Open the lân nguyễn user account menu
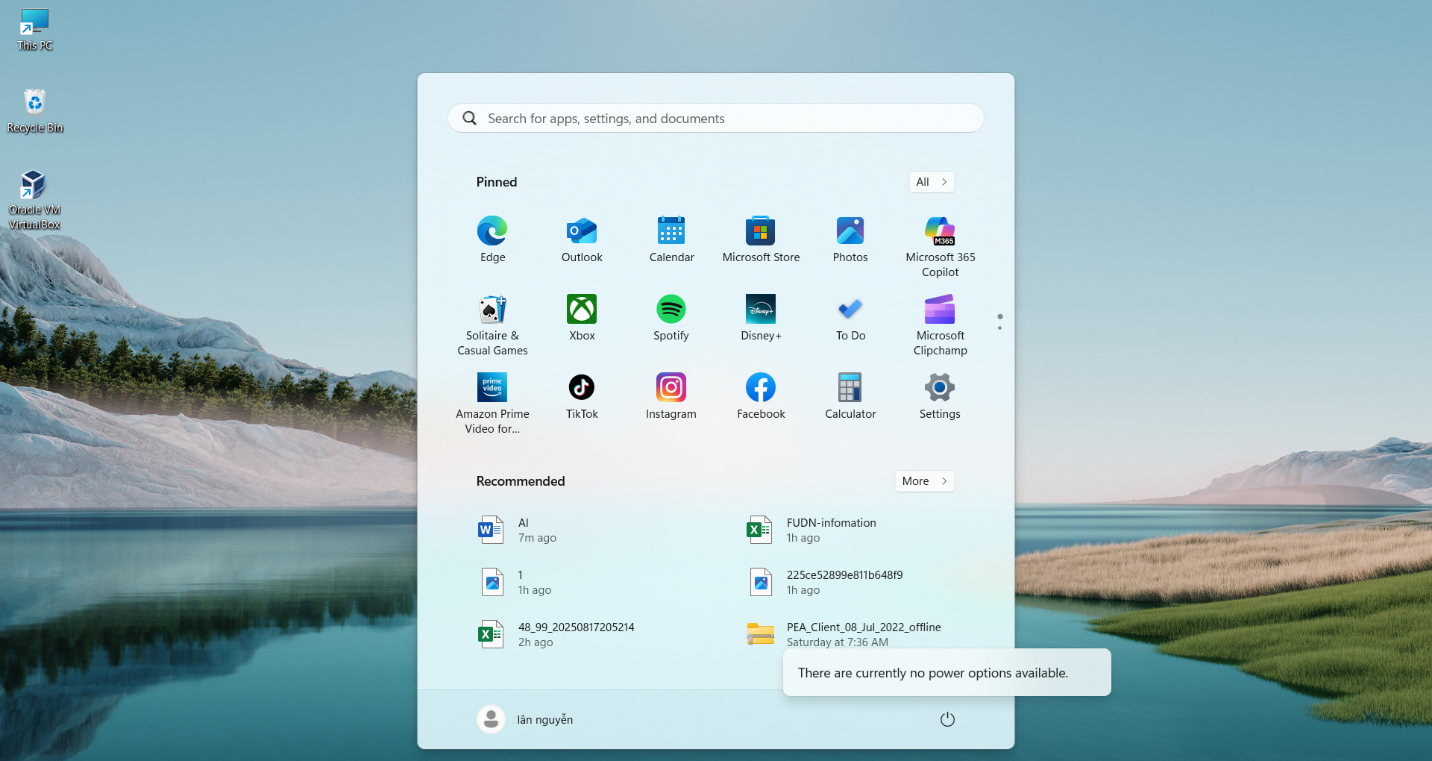The width and height of the screenshot is (1432, 761). click(526, 719)
